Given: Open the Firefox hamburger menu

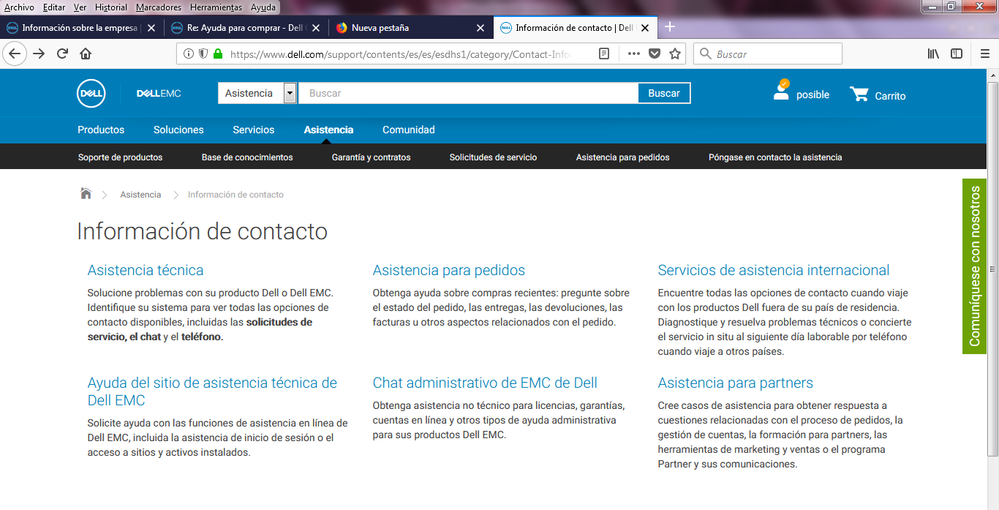Looking at the screenshot, I should [x=985, y=54].
